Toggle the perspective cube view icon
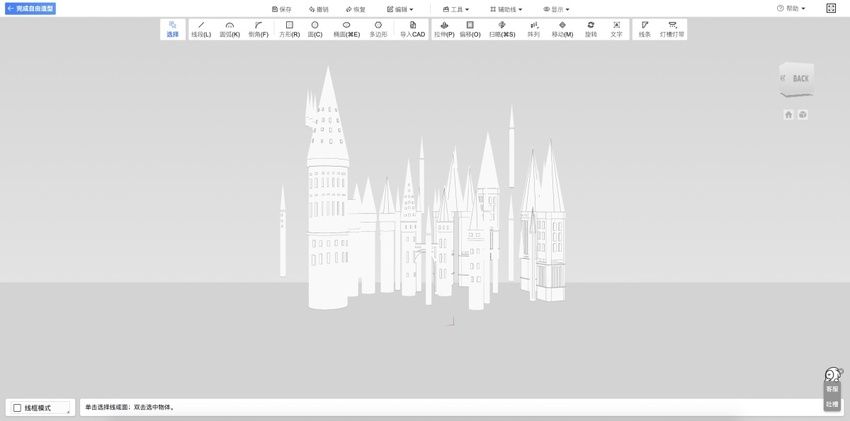 tap(802, 115)
